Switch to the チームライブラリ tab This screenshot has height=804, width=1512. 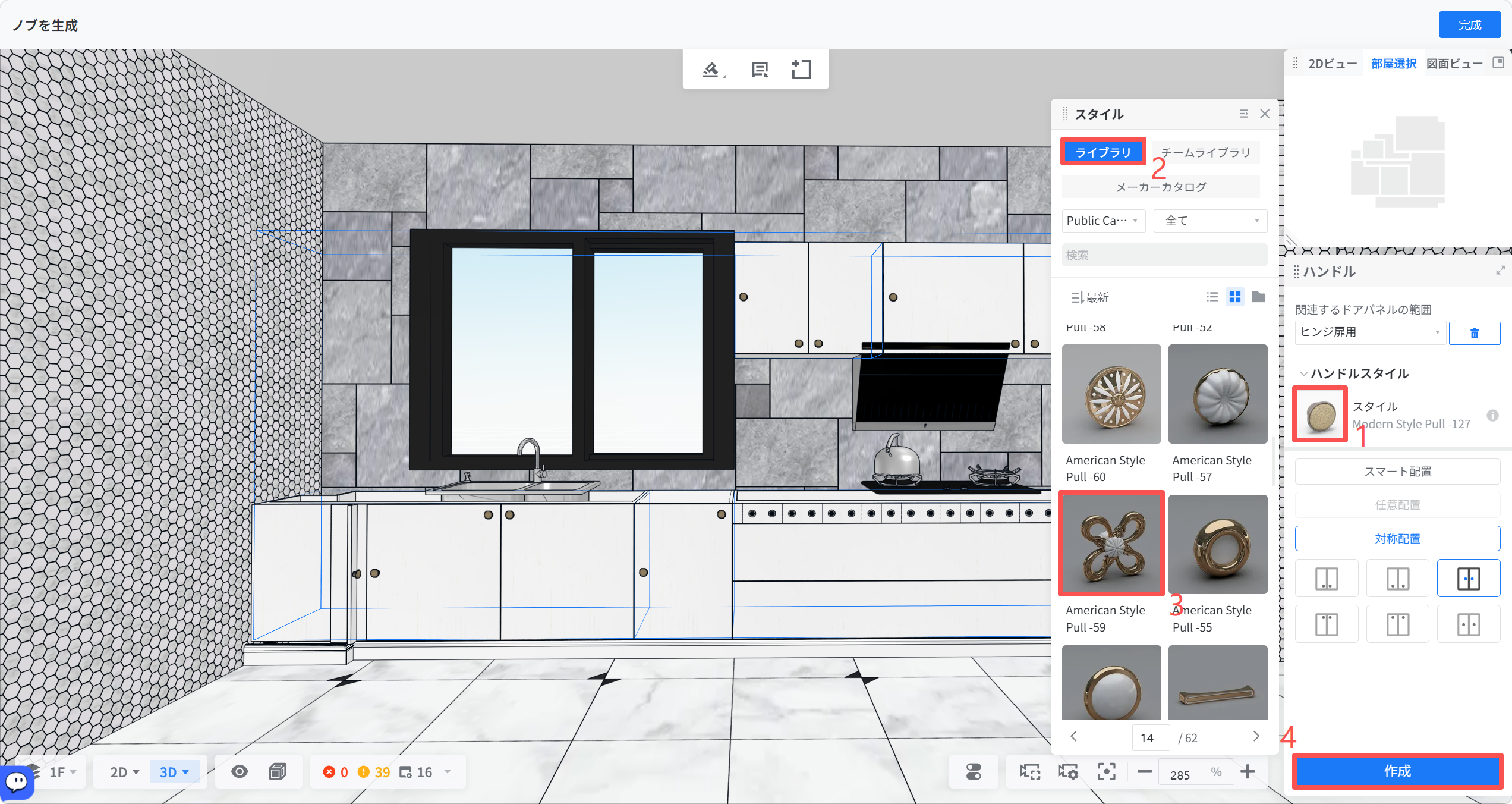(x=1205, y=152)
